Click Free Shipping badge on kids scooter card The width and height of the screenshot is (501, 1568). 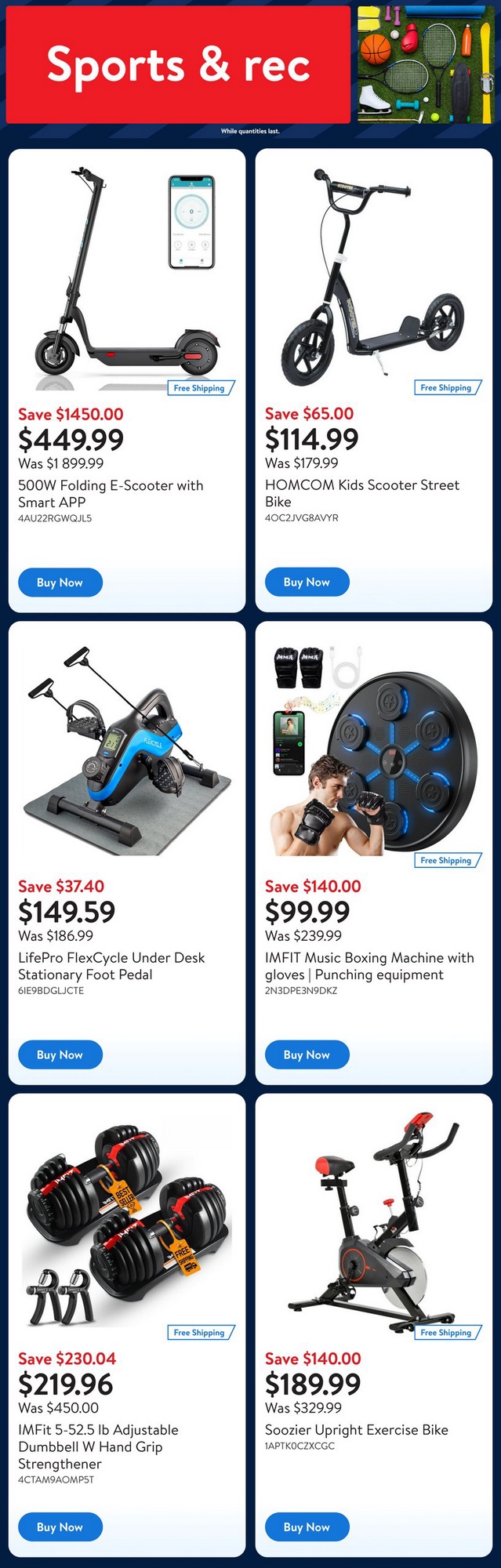[447, 387]
